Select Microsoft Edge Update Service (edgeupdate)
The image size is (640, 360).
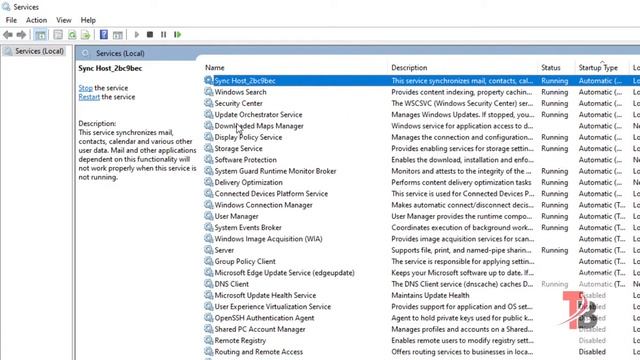pyautogui.click(x=284, y=273)
